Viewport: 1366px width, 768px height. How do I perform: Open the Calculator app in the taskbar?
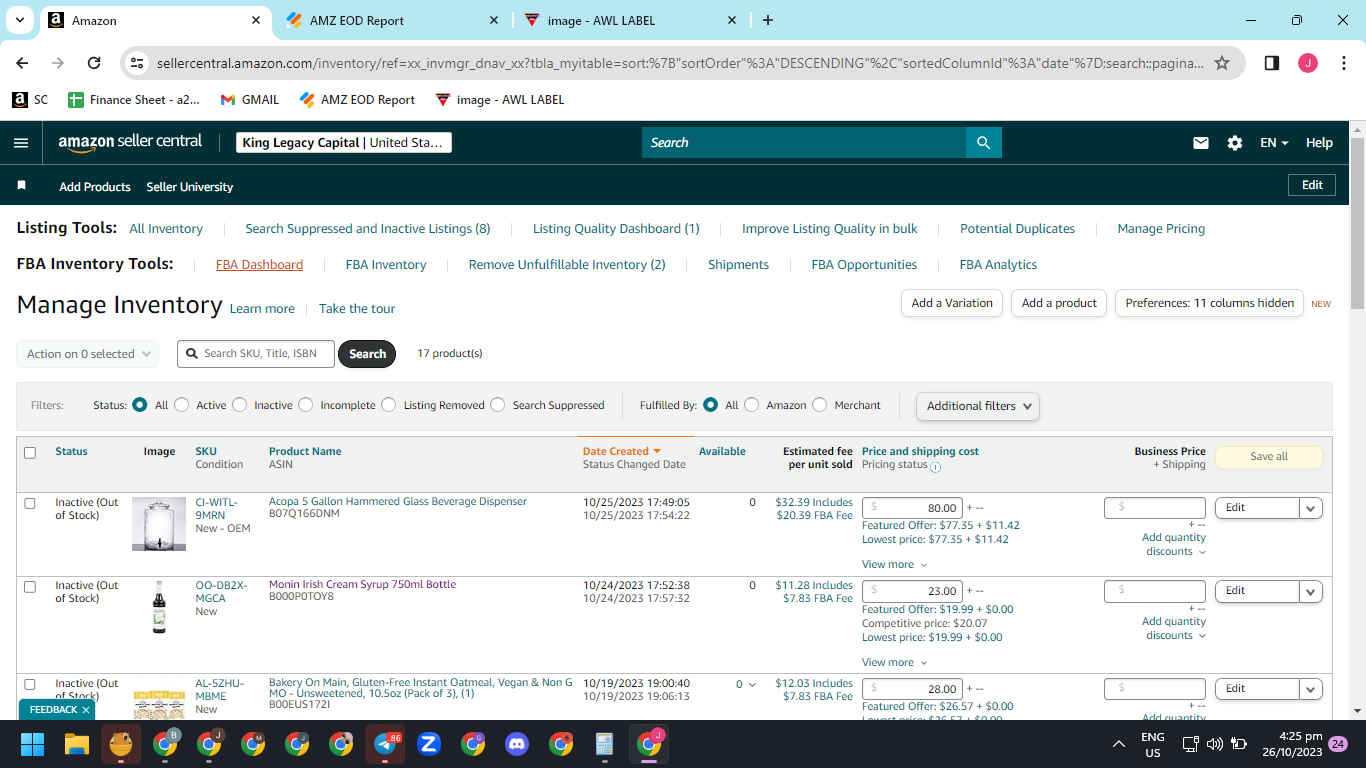(x=604, y=744)
